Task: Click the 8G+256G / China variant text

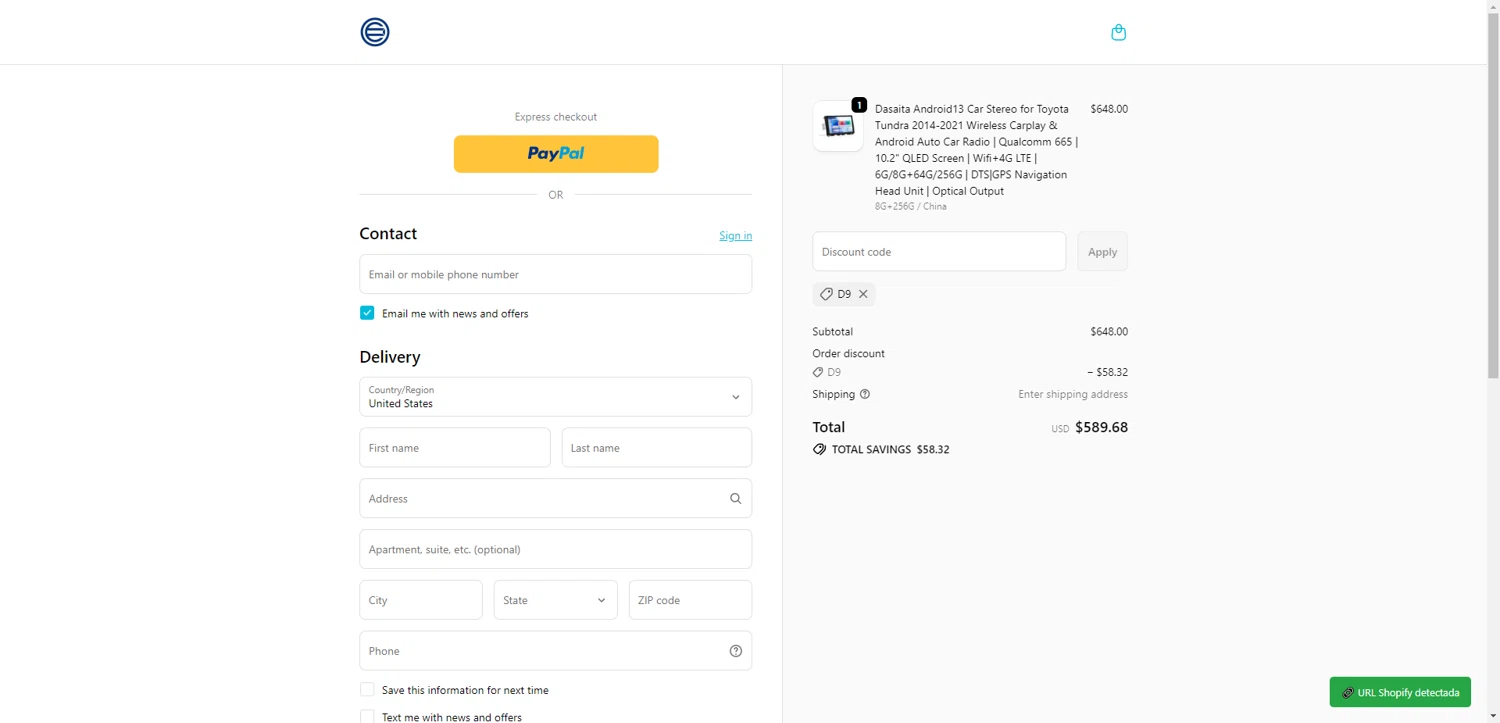Action: [x=911, y=207]
